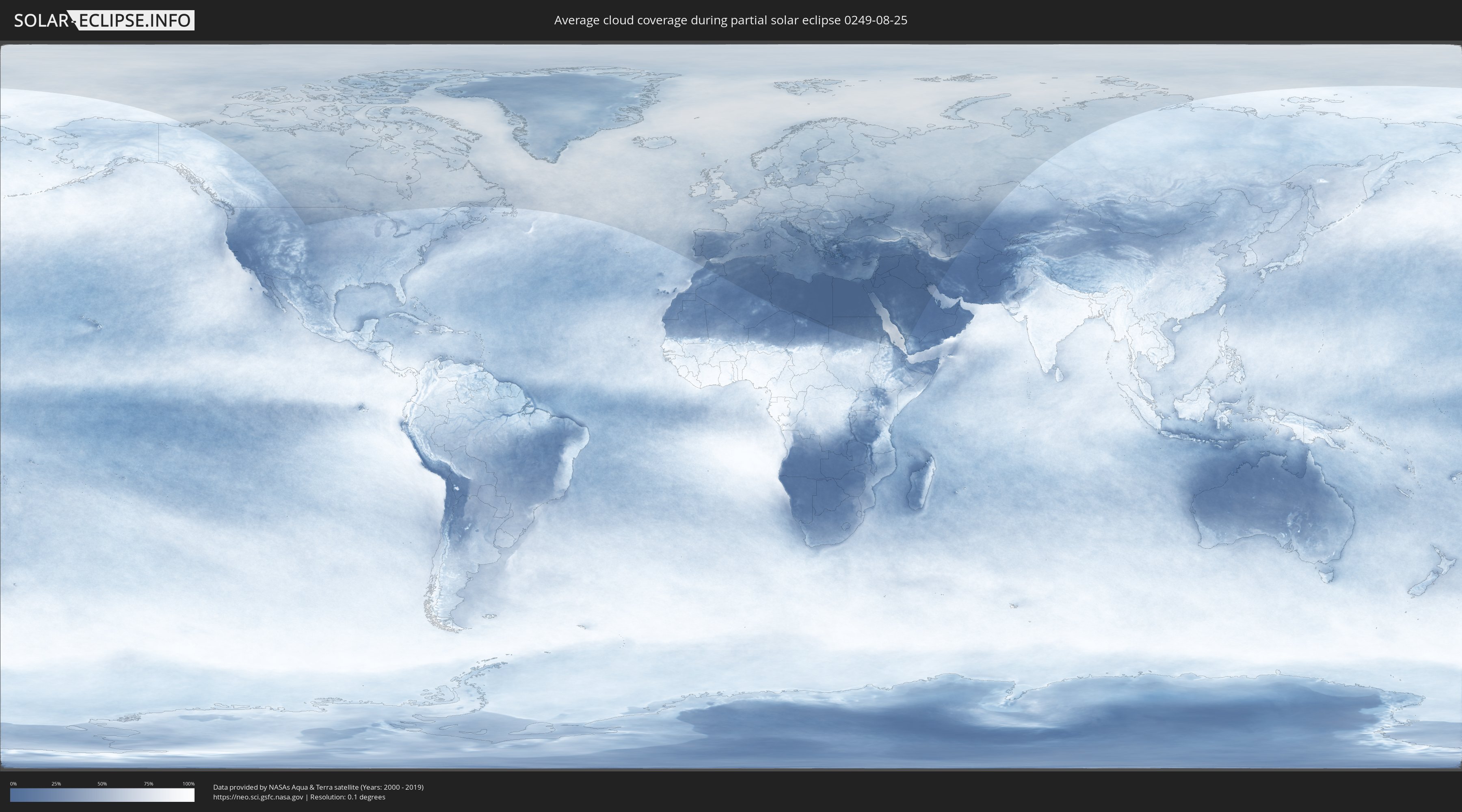Click the '50%' legend label

point(102,784)
